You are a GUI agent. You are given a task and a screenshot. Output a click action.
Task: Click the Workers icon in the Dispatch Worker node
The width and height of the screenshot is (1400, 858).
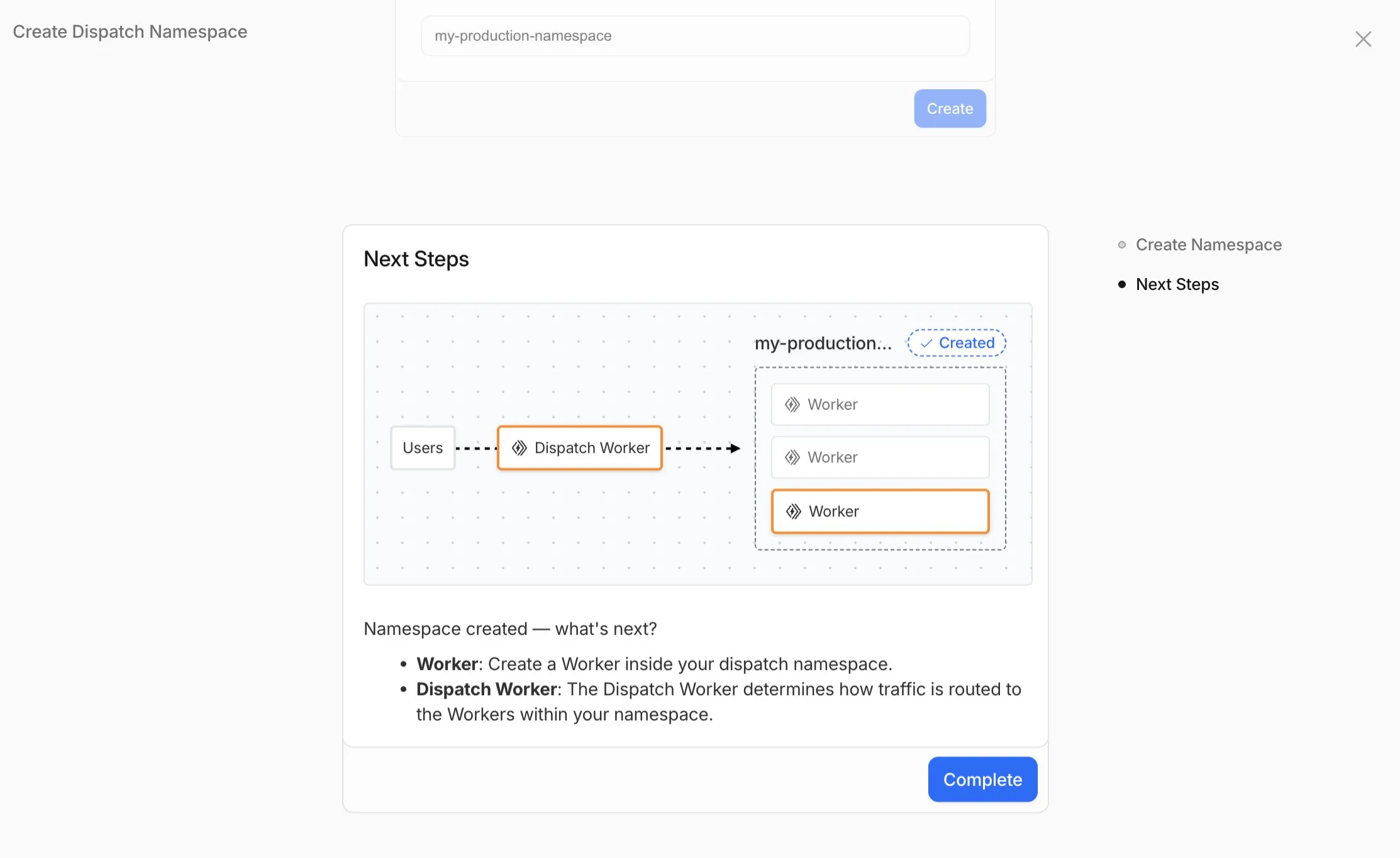click(x=519, y=448)
